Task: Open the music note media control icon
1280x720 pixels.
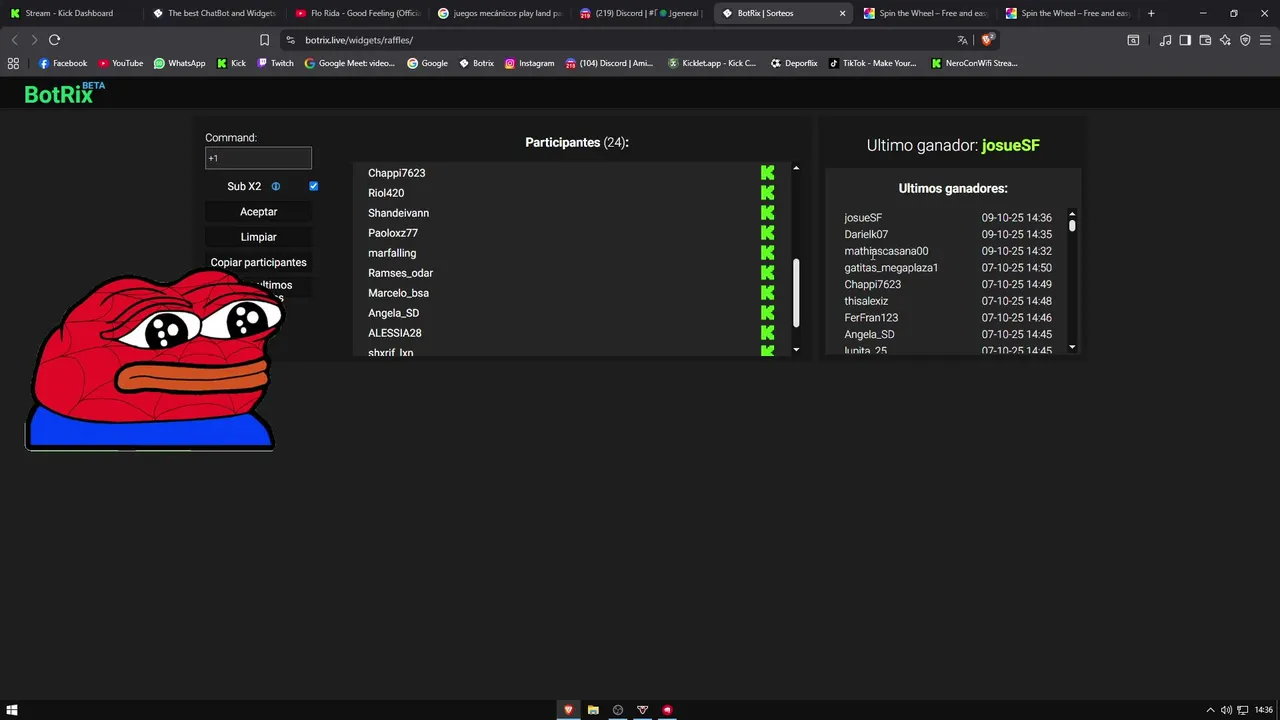Action: (x=1165, y=40)
